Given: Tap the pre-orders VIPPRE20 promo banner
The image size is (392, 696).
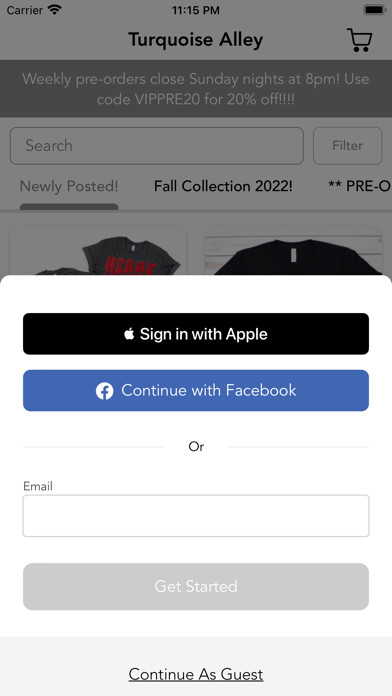Looking at the screenshot, I should (x=196, y=89).
